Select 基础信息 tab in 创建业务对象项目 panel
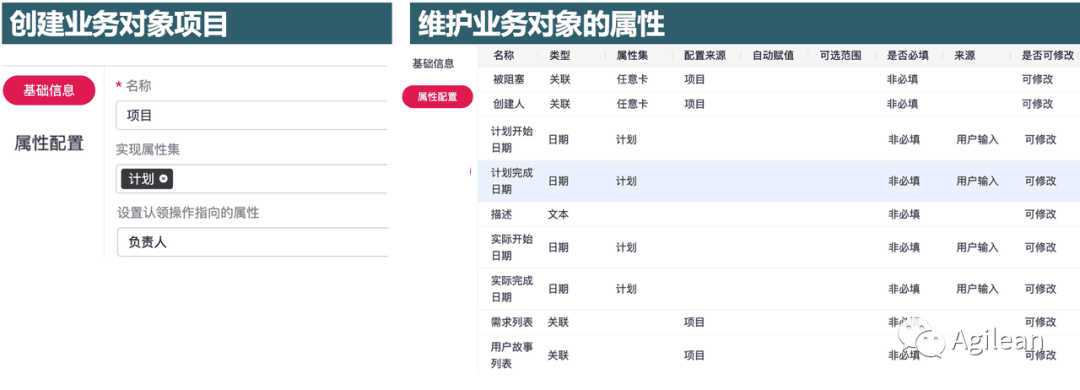Screen dimensions: 1080x390 49,90
